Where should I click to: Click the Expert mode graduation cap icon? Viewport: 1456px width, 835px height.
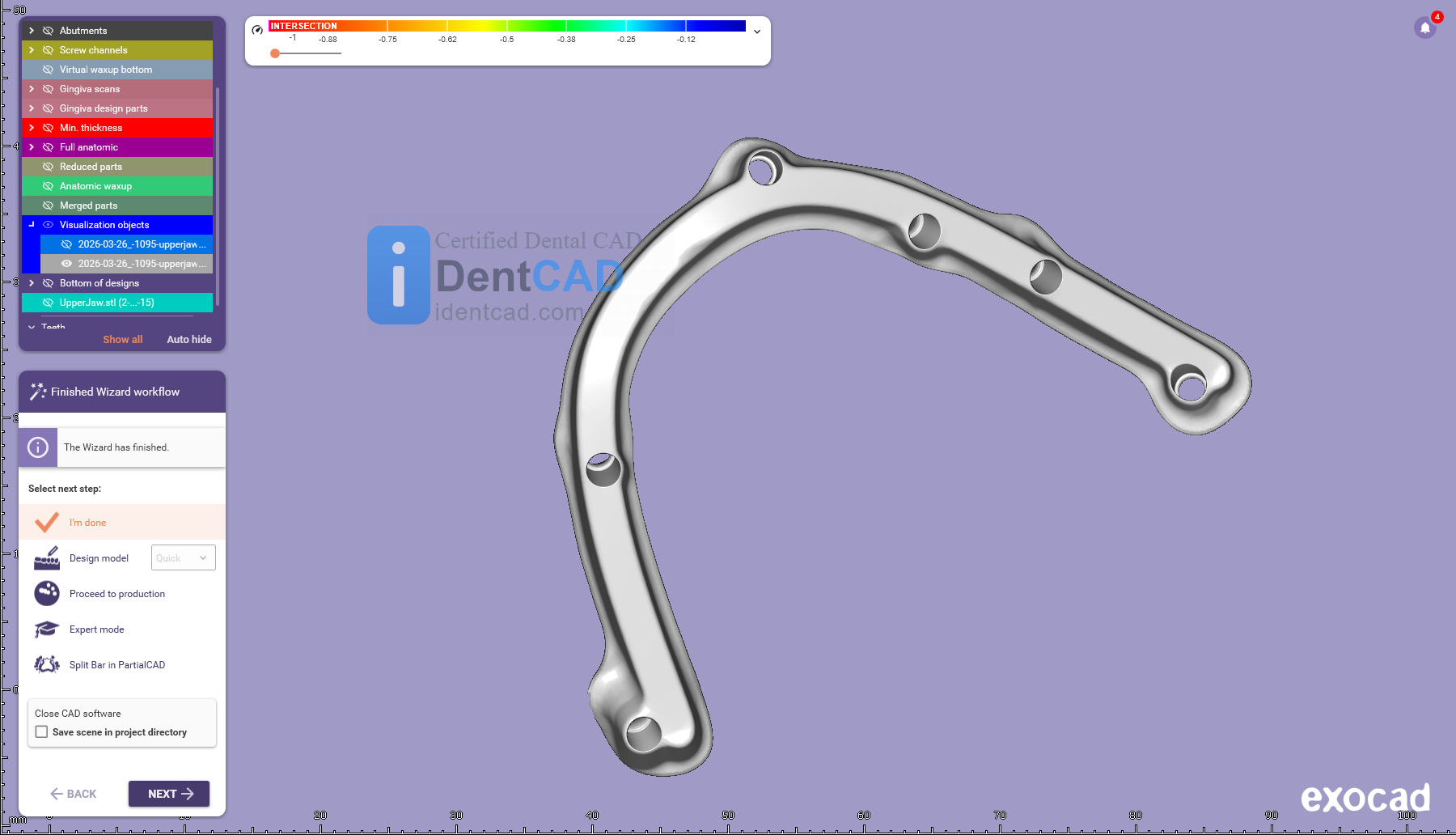(x=47, y=629)
